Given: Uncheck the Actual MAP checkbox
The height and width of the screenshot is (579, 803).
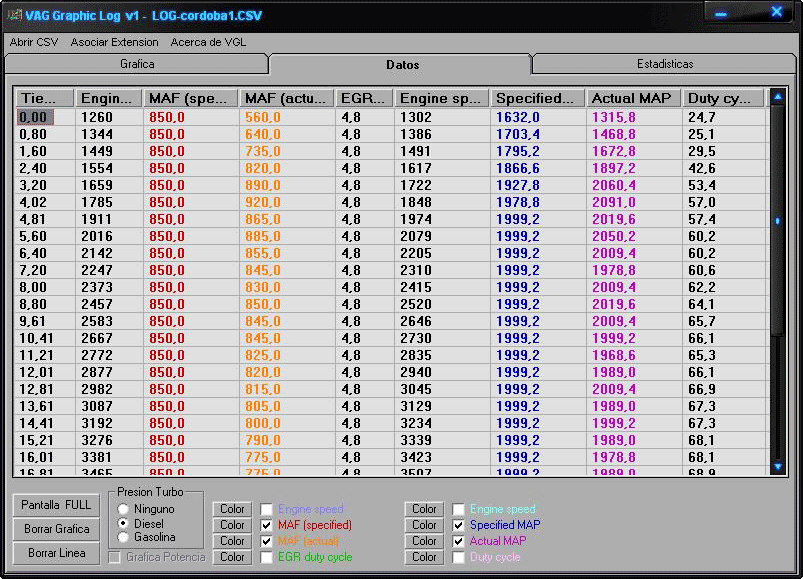Looking at the screenshot, I should (459, 541).
